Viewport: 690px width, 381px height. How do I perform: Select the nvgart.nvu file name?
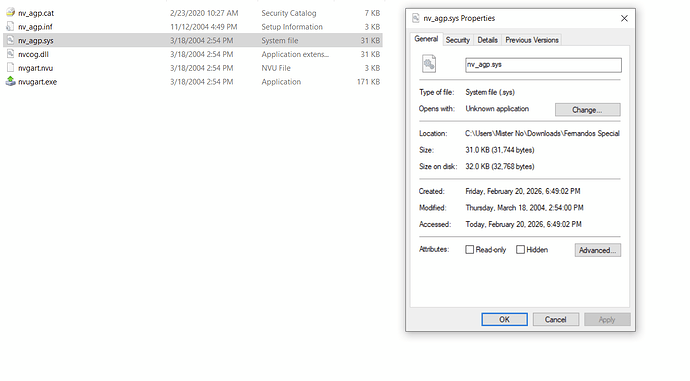point(35,67)
